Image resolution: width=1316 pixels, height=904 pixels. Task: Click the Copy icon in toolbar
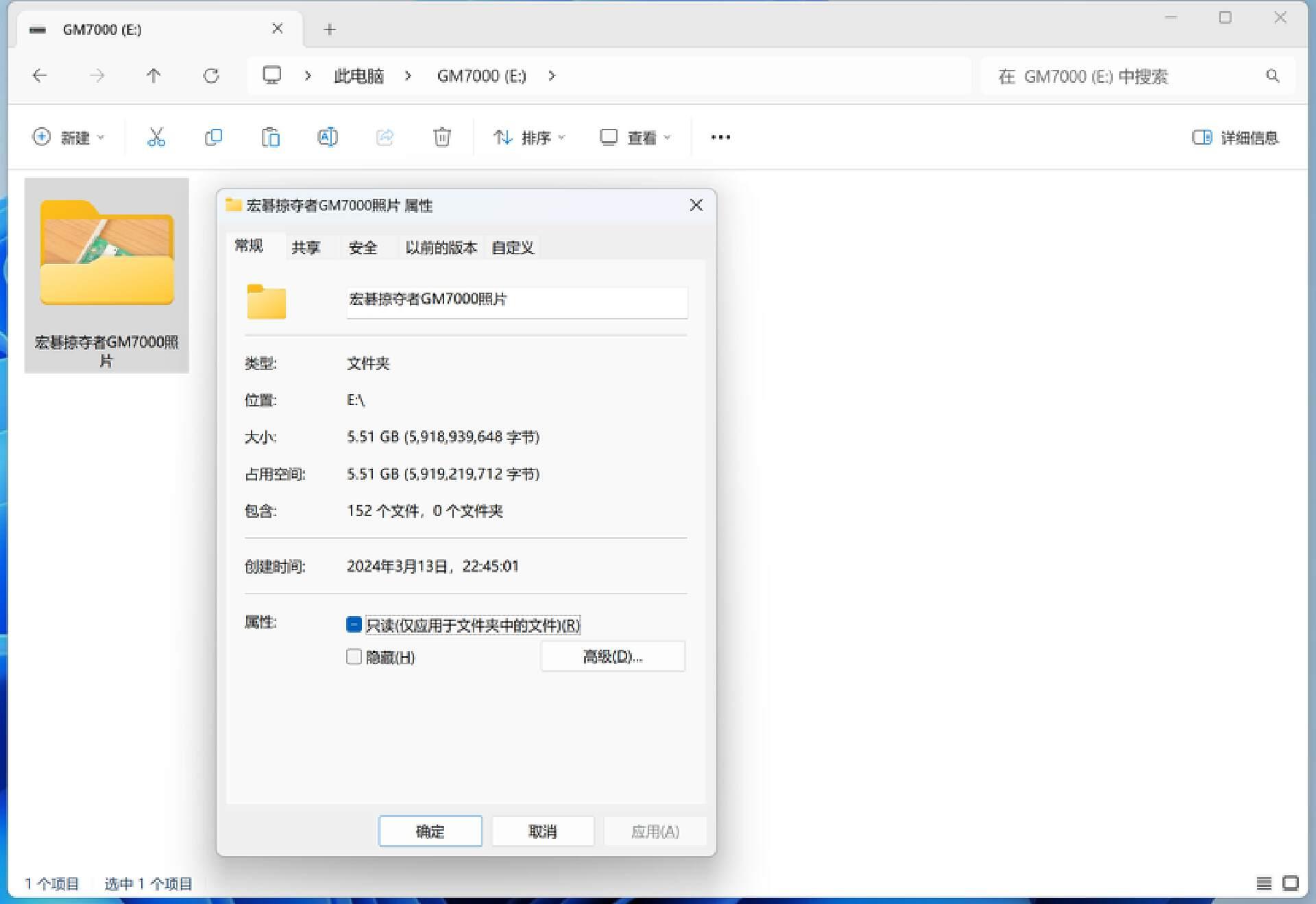(213, 137)
